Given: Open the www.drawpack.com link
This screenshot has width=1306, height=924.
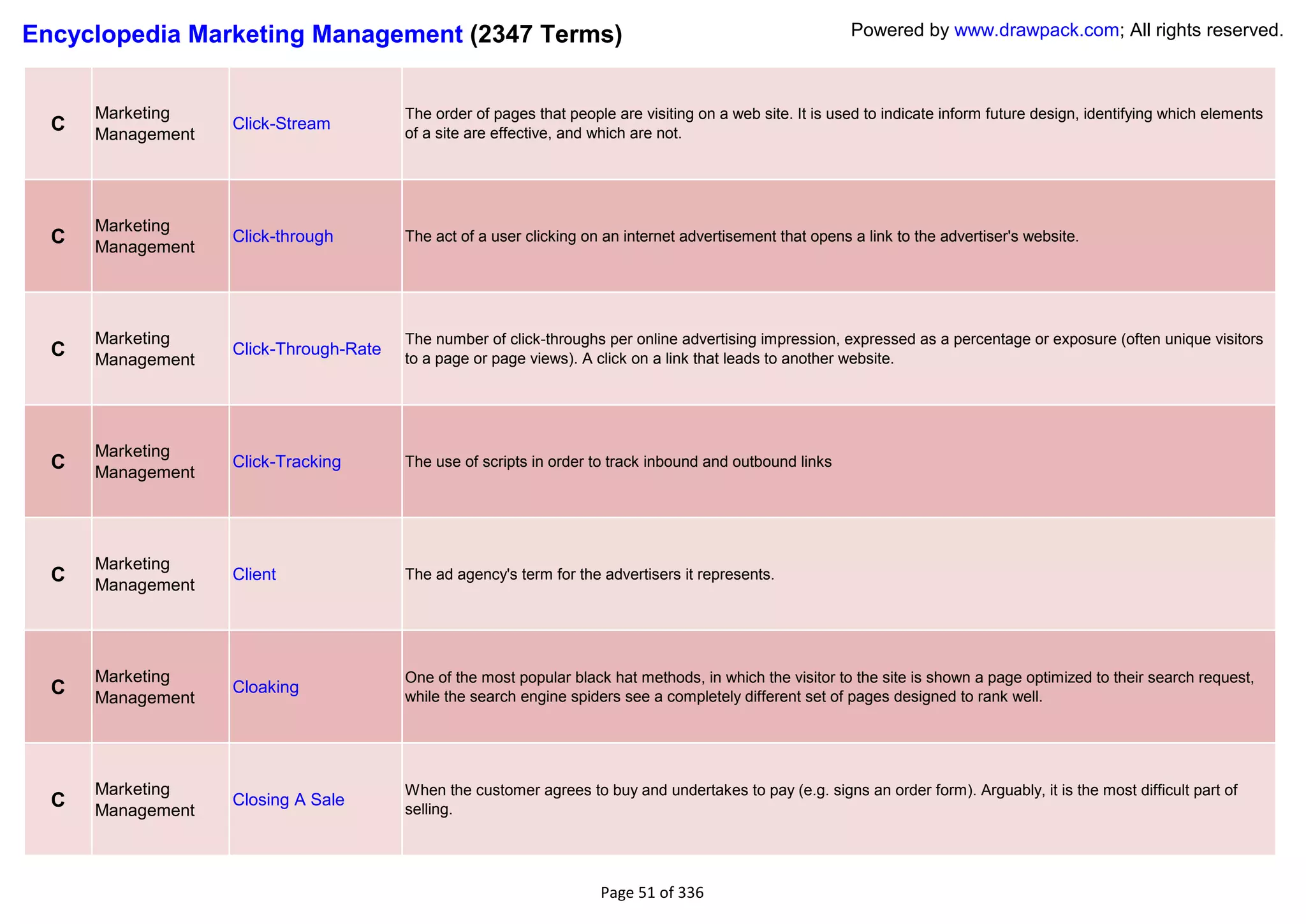Looking at the screenshot, I should [x=1036, y=30].
